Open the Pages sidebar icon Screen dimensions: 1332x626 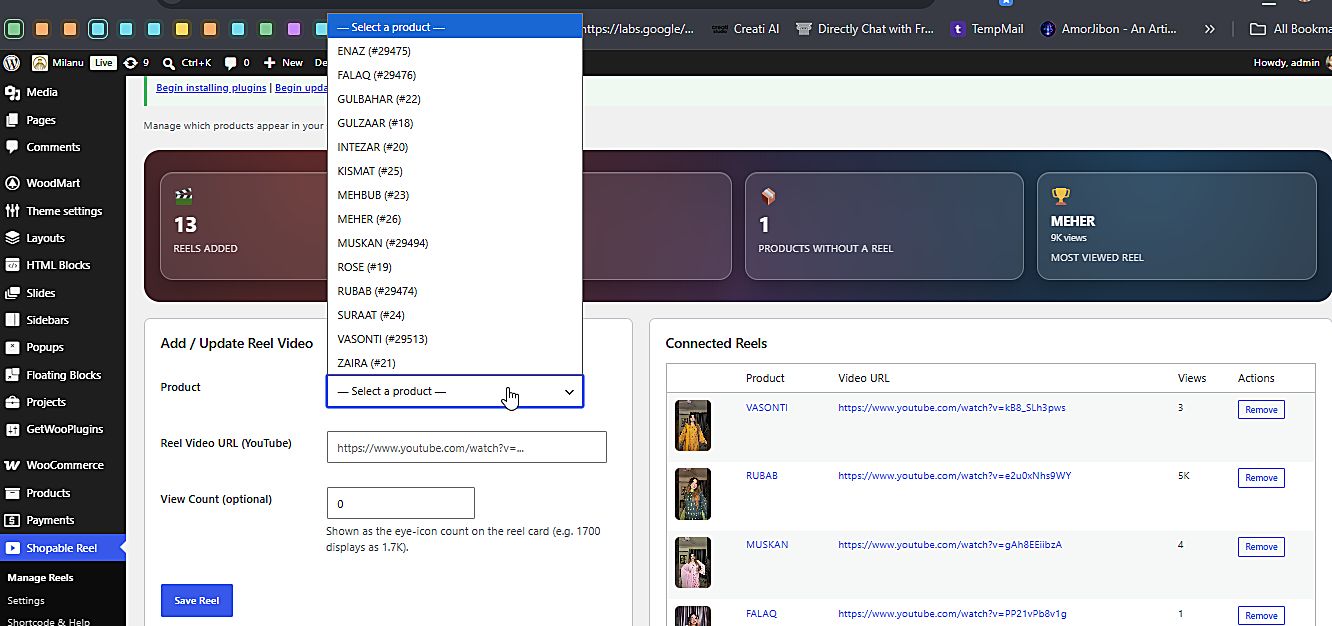click(x=12, y=120)
